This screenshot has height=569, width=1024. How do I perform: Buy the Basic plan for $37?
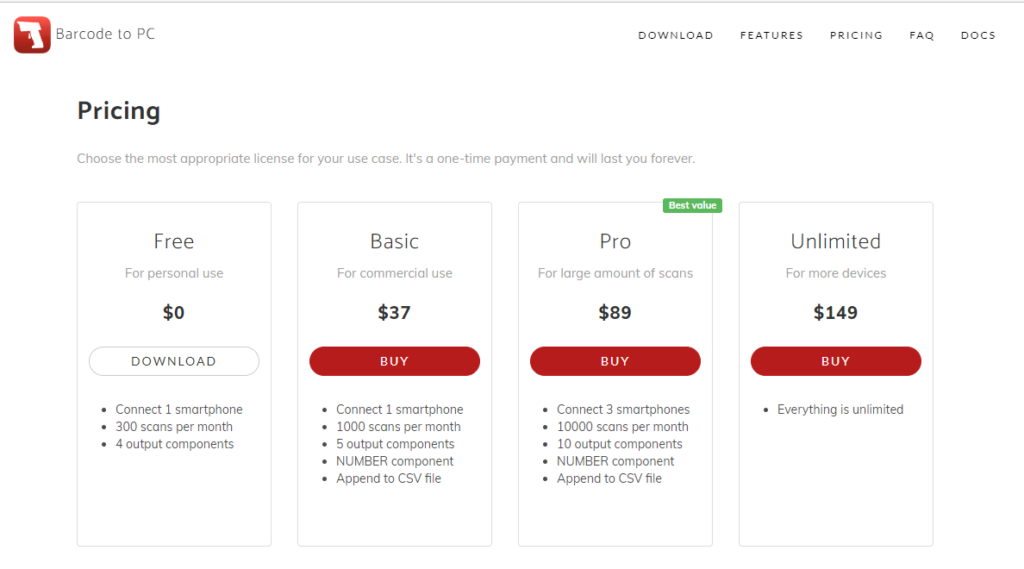(x=394, y=361)
